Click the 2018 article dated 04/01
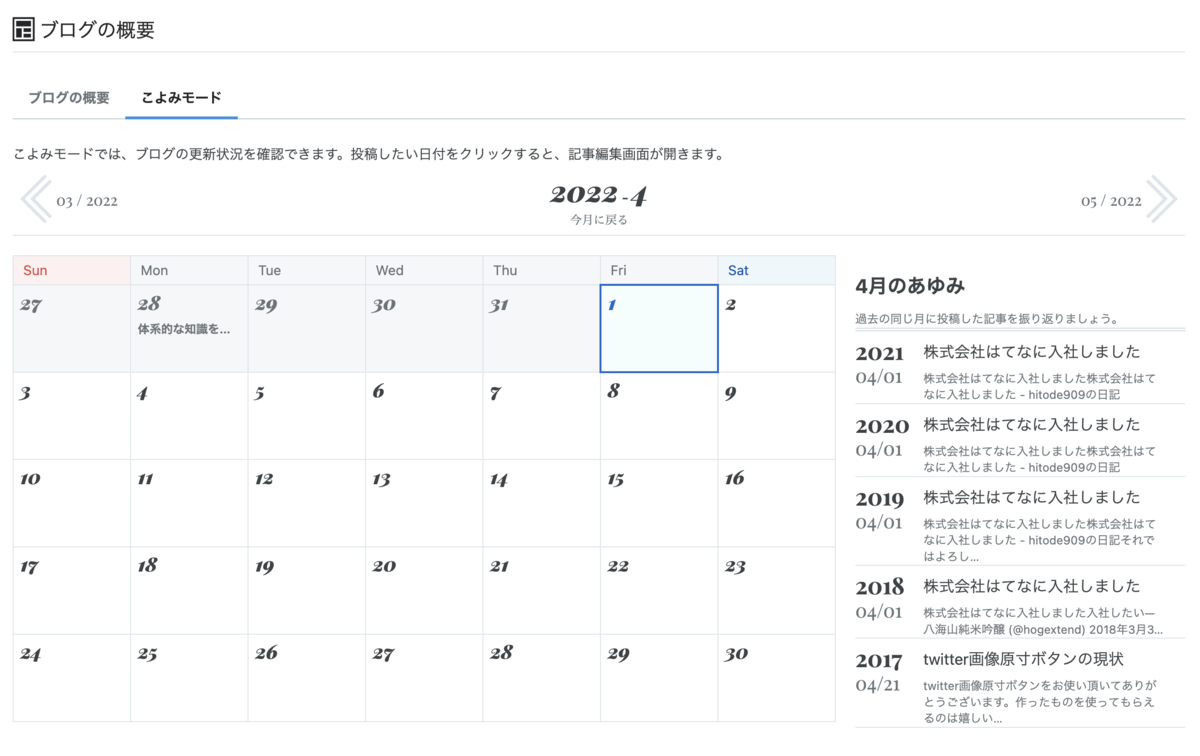The height and width of the screenshot is (756, 1200). pyautogui.click(x=1031, y=586)
